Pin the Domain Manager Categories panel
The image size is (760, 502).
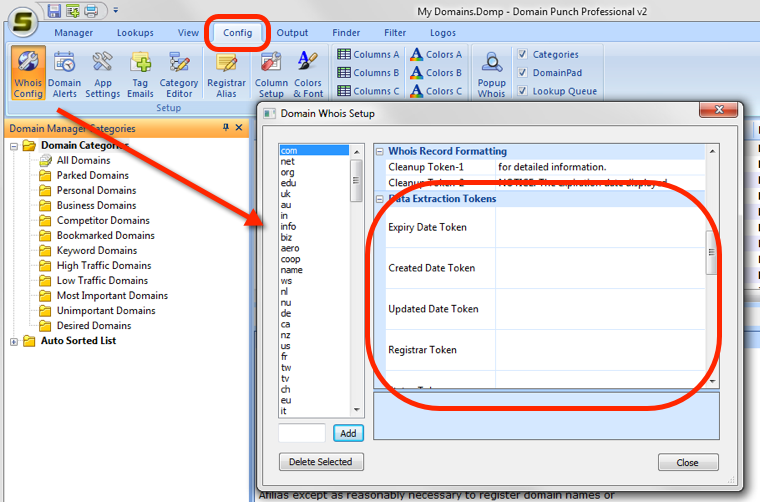pyautogui.click(x=226, y=127)
